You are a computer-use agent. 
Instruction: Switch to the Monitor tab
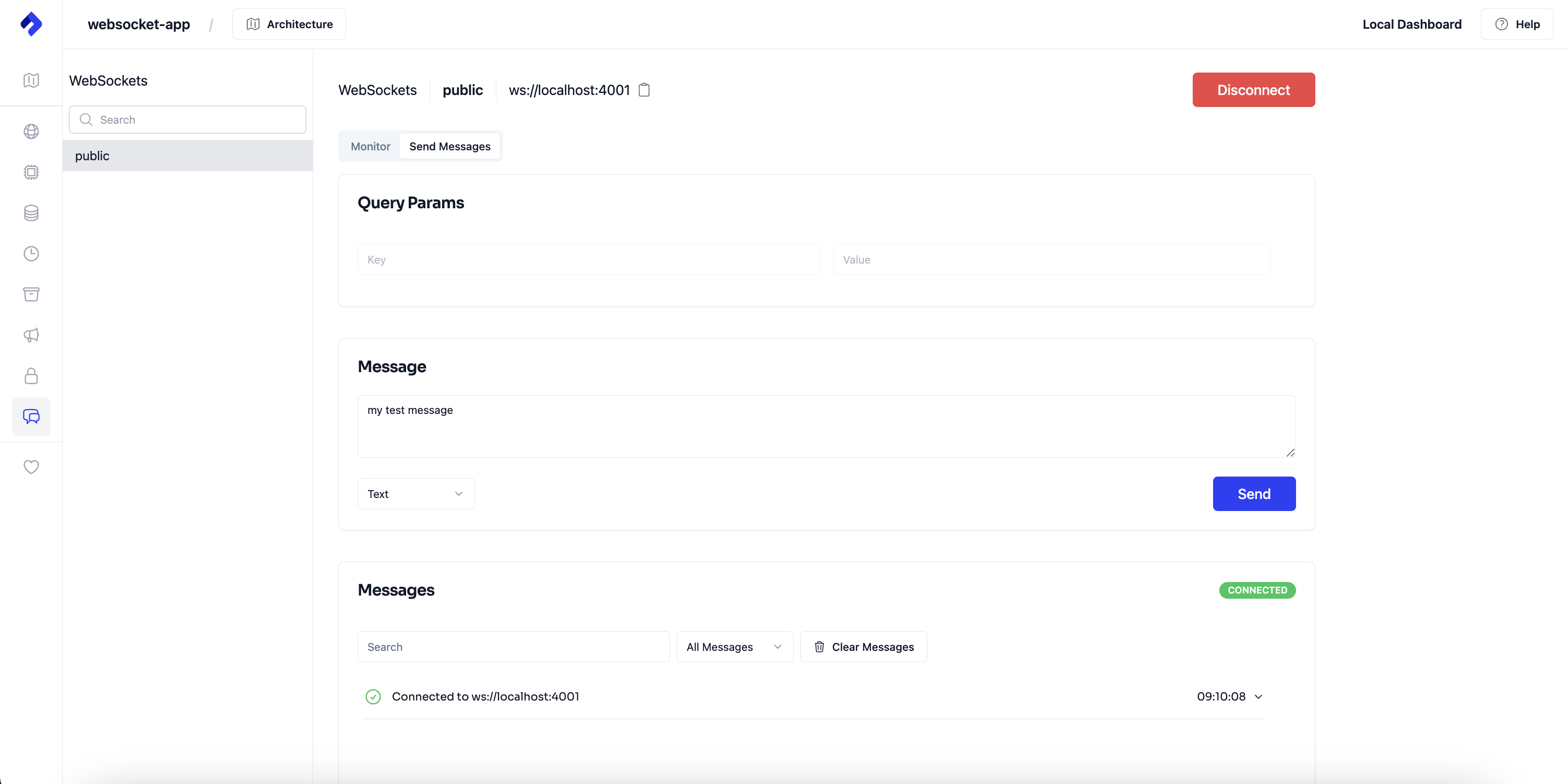[x=370, y=146]
